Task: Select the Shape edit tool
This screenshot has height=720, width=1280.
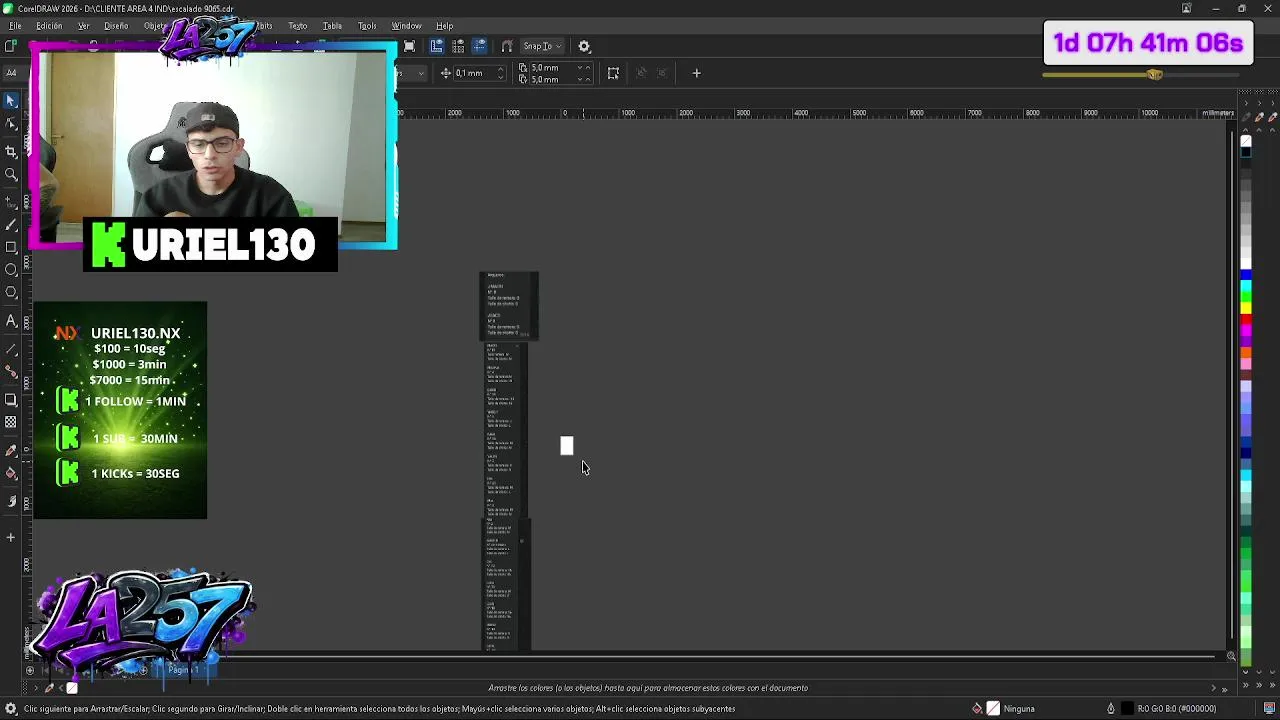Action: (11, 124)
